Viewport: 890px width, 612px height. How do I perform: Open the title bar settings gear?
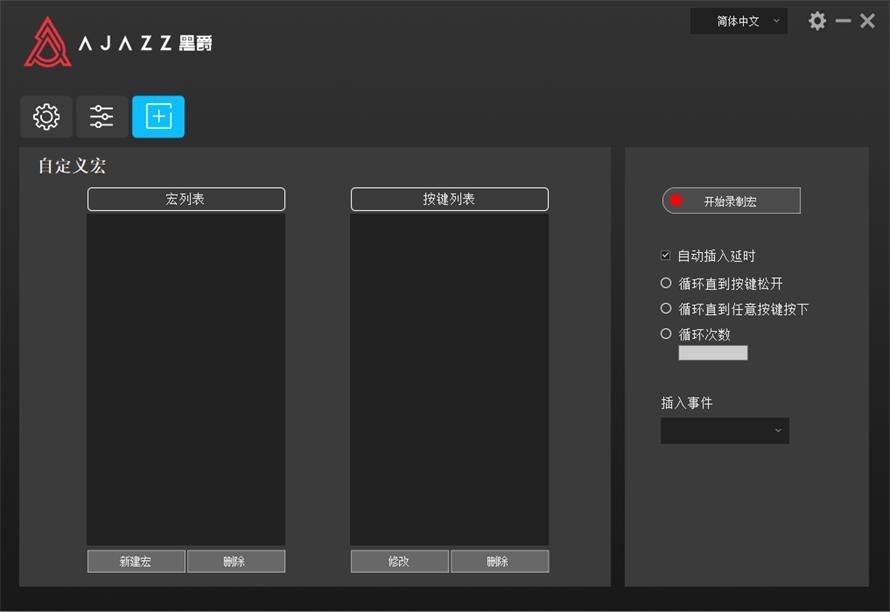tap(817, 20)
